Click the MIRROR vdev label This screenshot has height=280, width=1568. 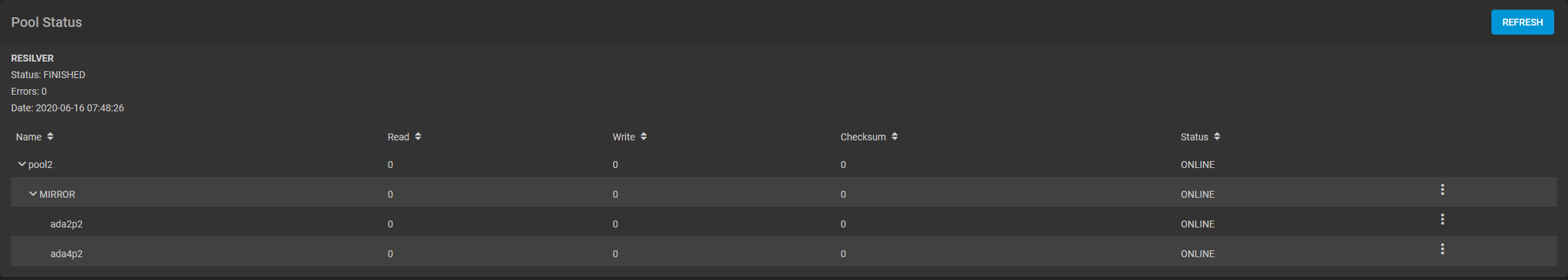57,194
